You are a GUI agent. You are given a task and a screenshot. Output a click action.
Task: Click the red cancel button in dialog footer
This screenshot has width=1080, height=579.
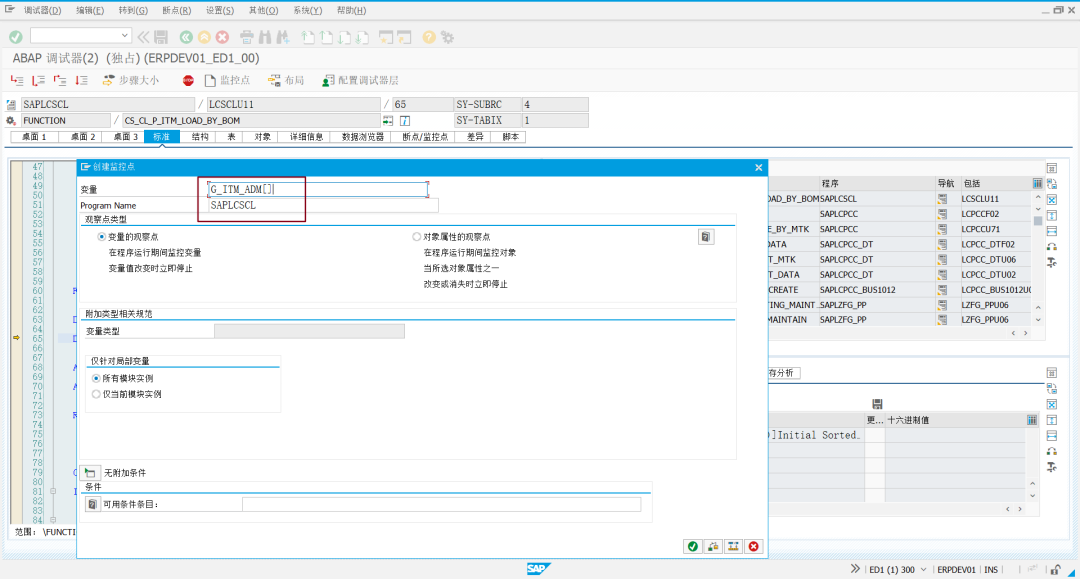(754, 547)
